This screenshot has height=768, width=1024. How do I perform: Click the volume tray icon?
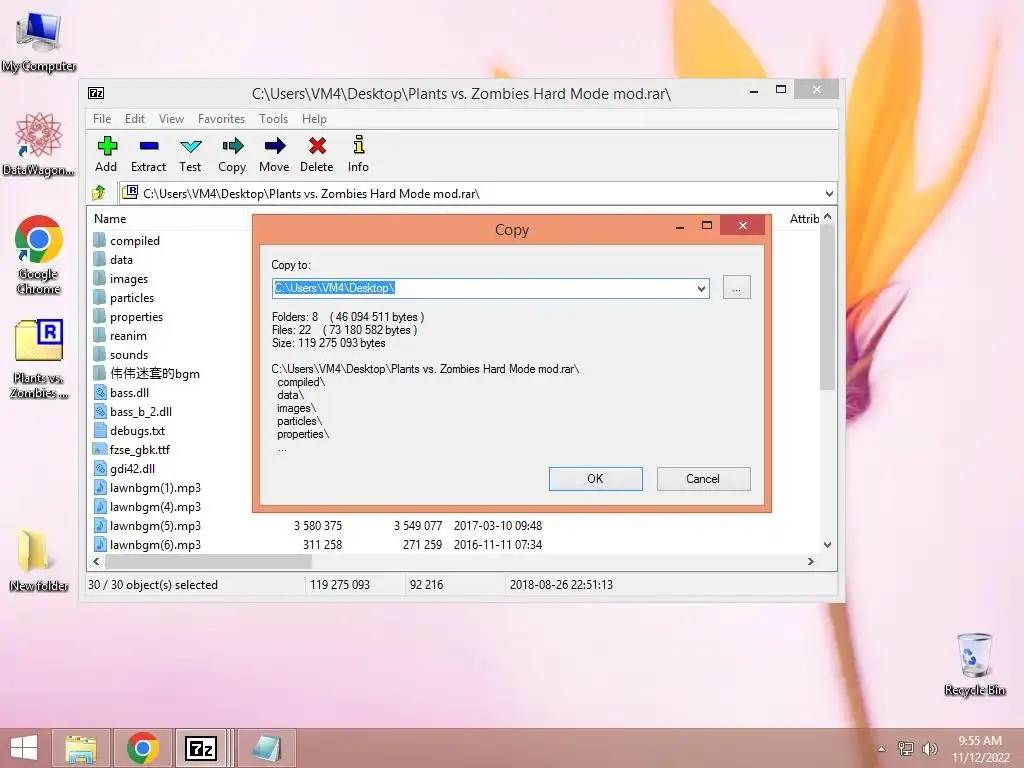point(929,748)
